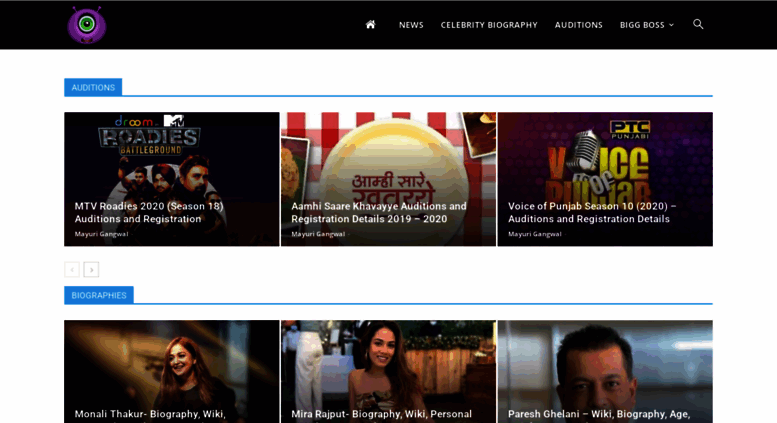Open Paresh Ghelani biography article title
777x423 pixels.
599,414
